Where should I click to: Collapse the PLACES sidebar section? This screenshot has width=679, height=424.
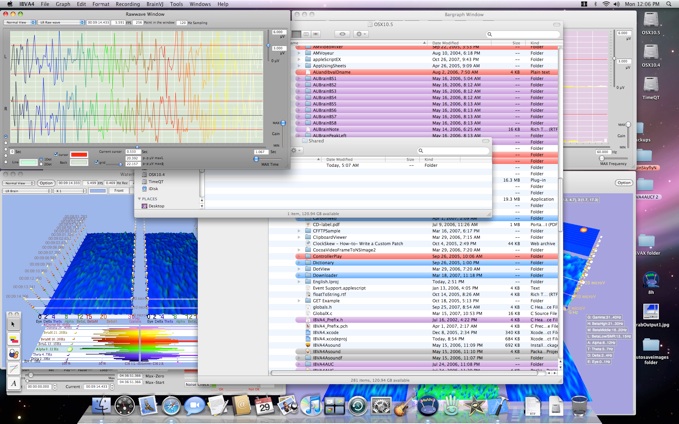click(x=140, y=199)
